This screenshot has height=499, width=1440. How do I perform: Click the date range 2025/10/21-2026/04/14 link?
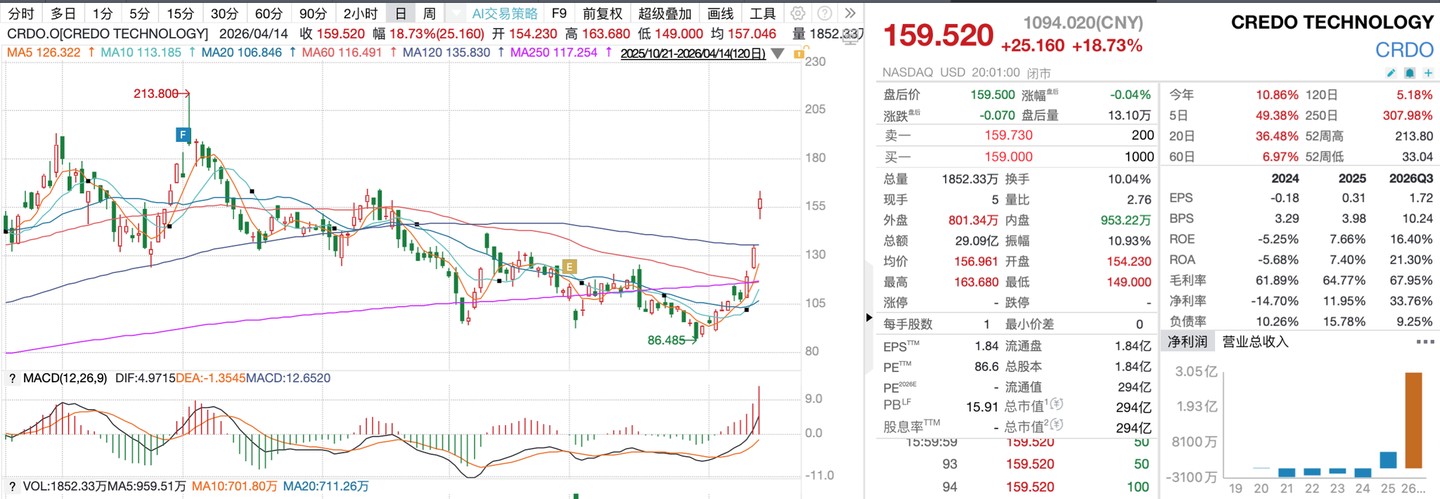[x=692, y=53]
